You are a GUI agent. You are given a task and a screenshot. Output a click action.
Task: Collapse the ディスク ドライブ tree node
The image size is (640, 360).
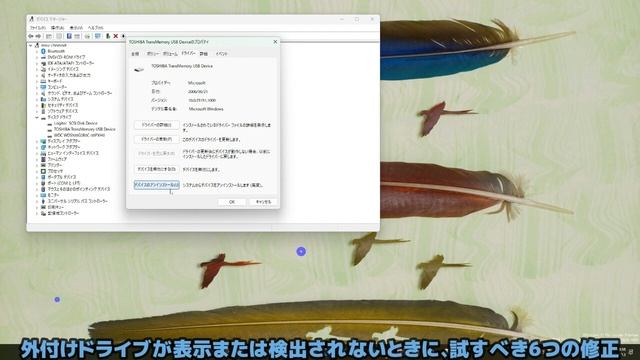click(x=37, y=117)
